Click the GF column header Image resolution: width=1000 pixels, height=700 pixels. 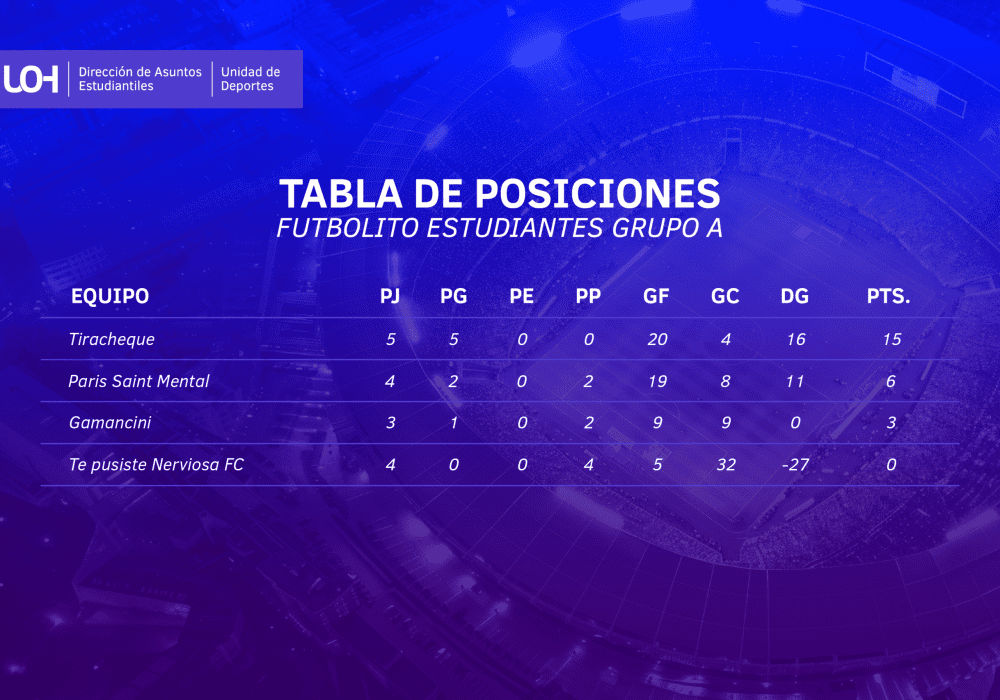[x=657, y=296]
